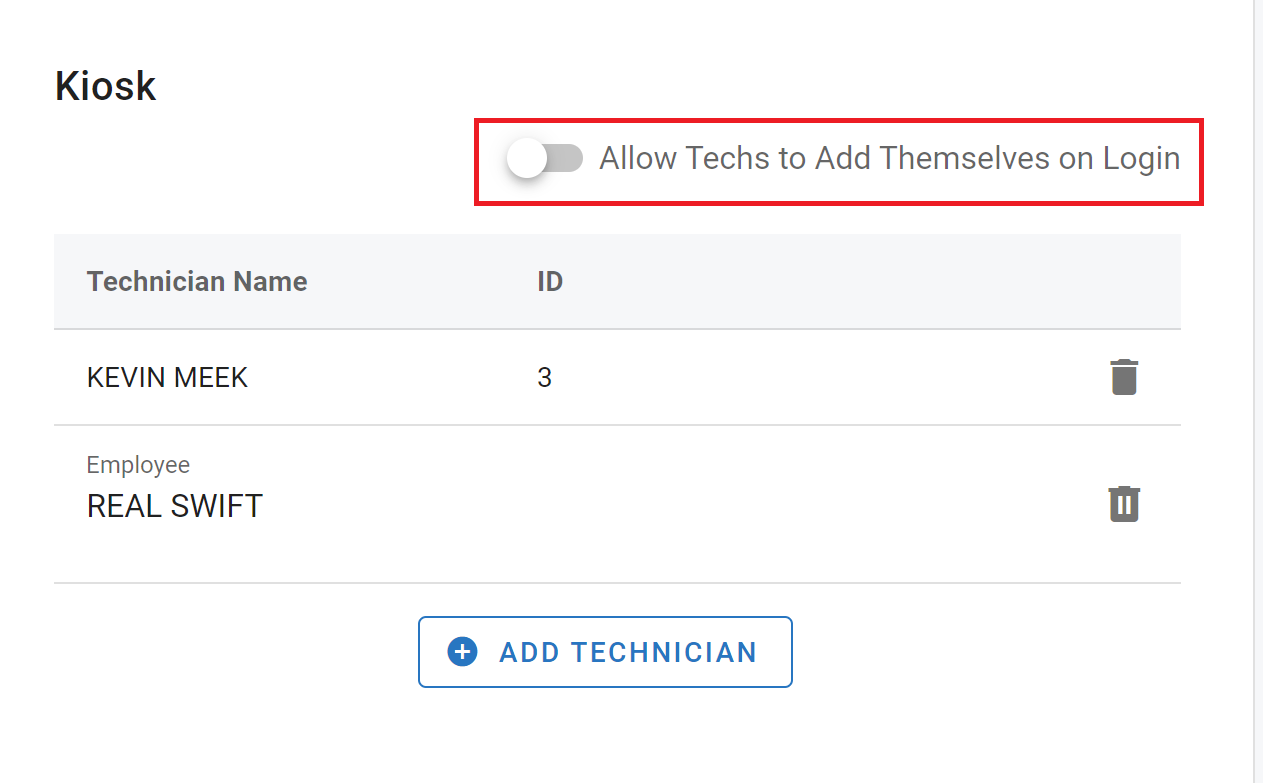Click the label Allow Techs to Add Themselves on Login
The width and height of the screenshot is (1263, 783).
(888, 157)
